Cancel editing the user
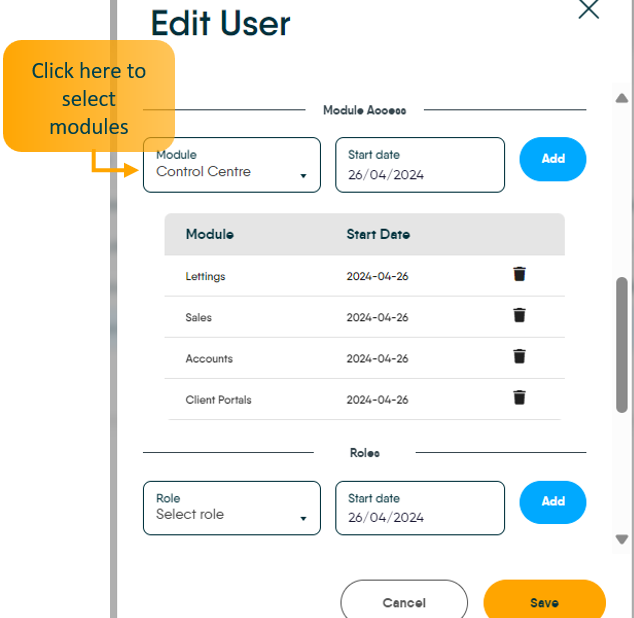The image size is (634, 618). [x=404, y=602]
